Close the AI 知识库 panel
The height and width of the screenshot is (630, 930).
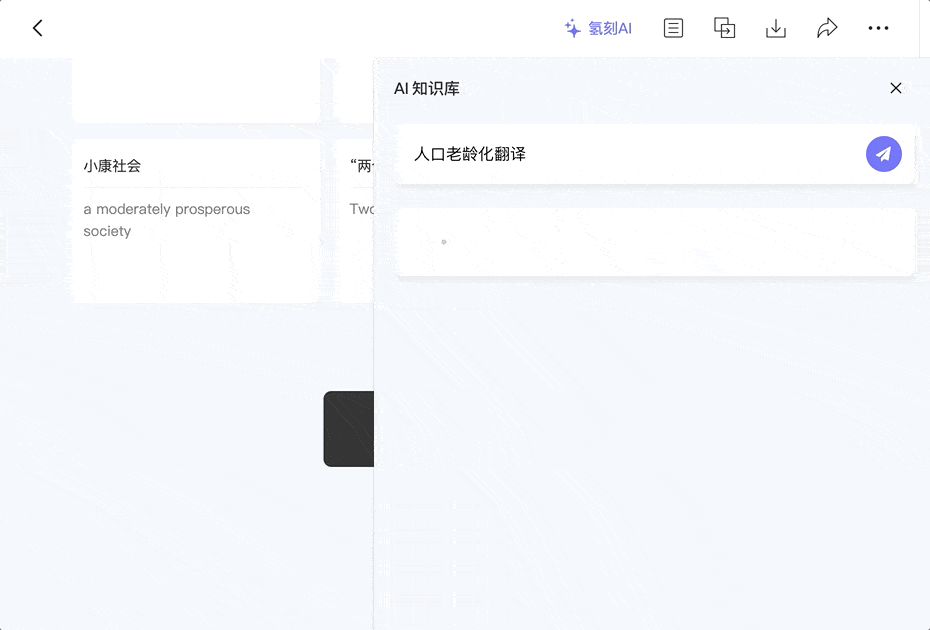896,88
